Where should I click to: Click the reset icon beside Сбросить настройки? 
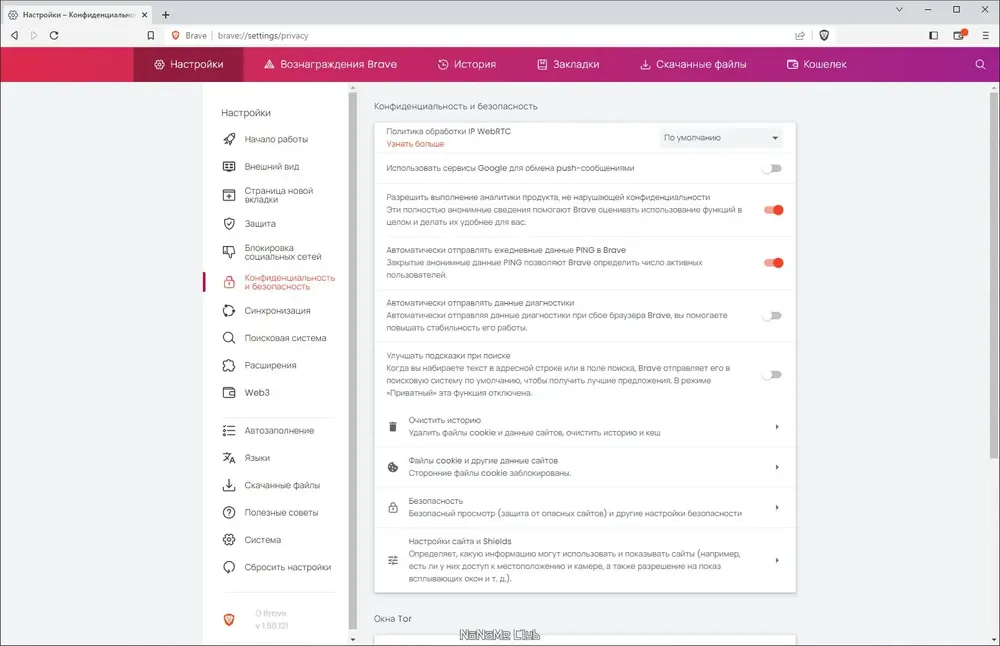click(x=229, y=568)
